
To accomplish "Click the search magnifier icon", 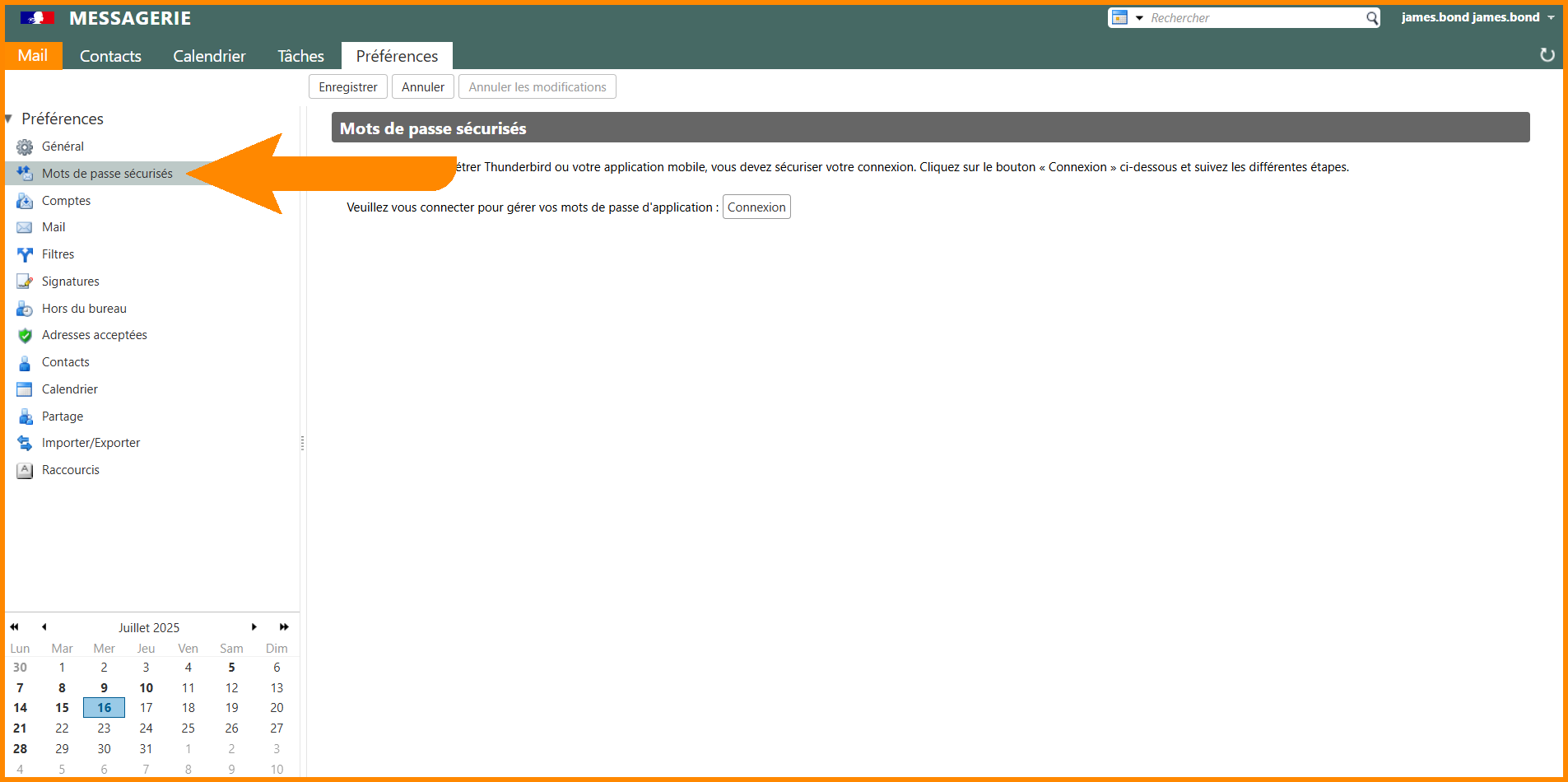I will (x=1372, y=18).
